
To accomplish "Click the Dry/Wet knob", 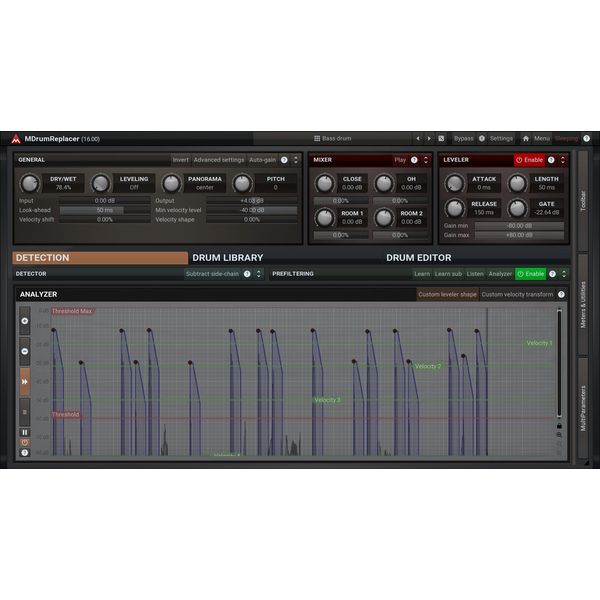I will (x=29, y=184).
